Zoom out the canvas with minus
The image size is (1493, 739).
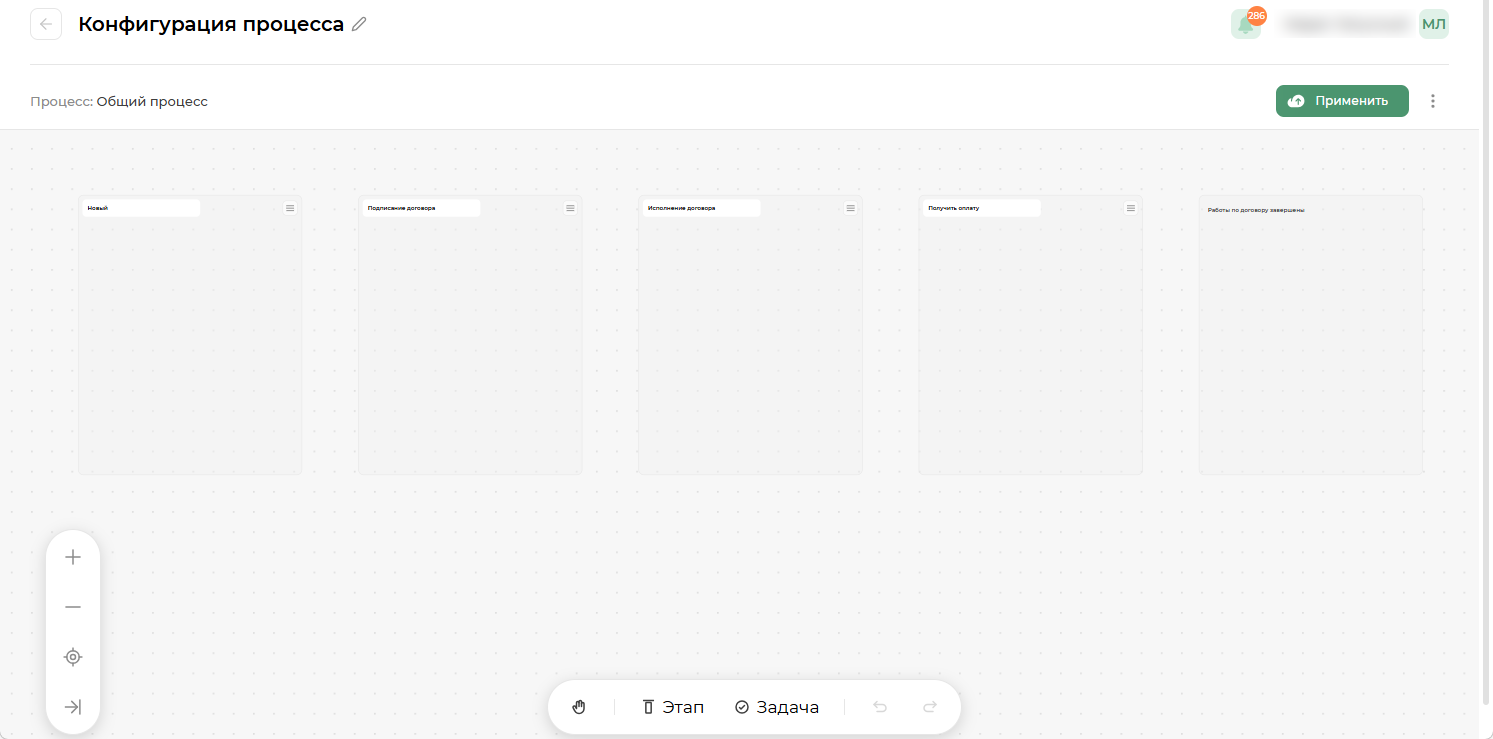point(73,607)
